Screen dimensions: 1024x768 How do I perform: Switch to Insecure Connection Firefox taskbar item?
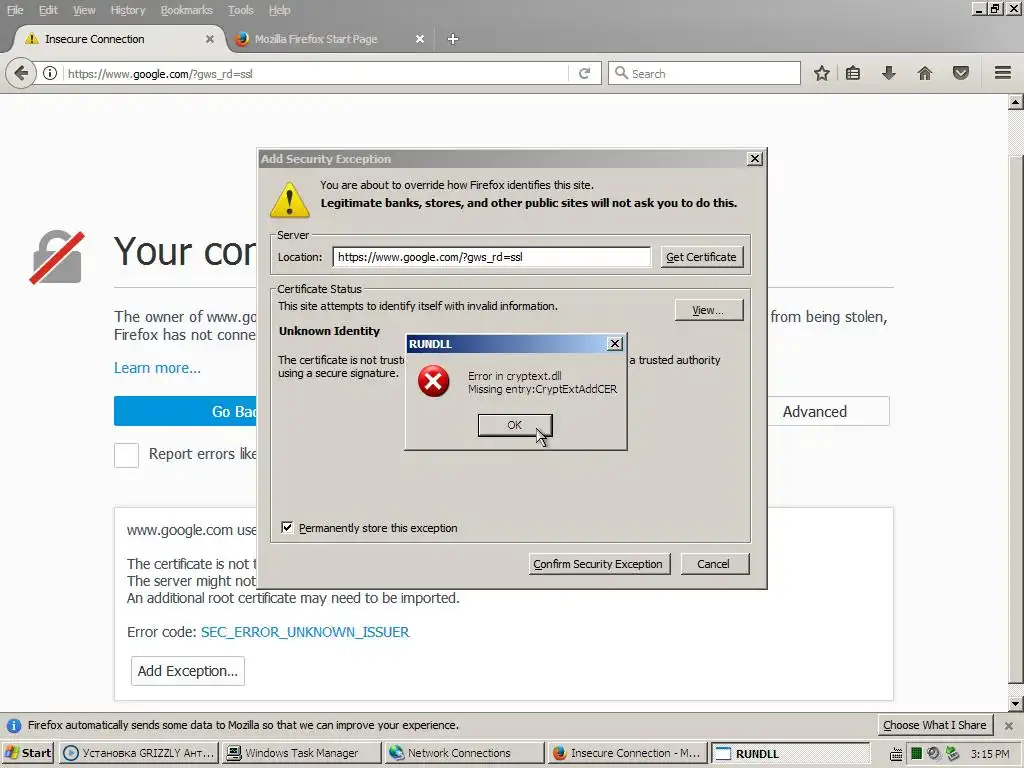click(626, 753)
